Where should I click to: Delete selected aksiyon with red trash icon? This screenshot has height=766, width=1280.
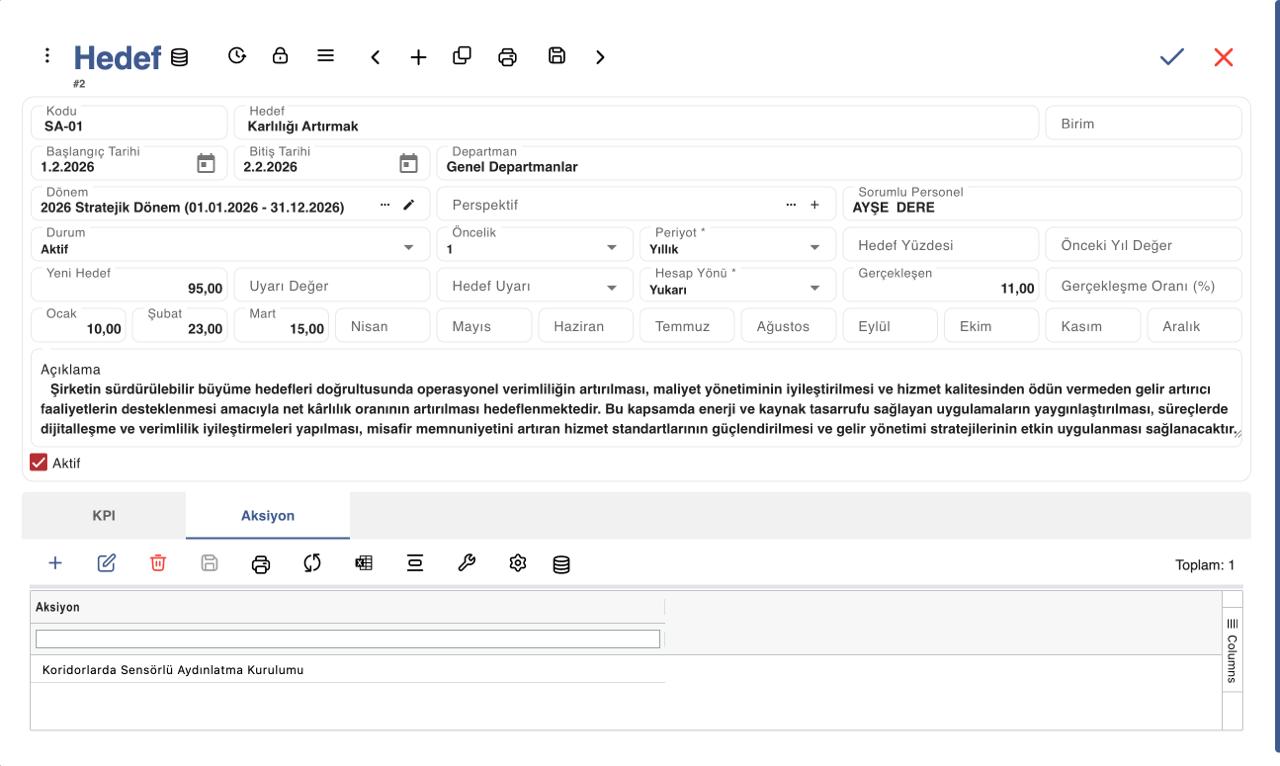pyautogui.click(x=158, y=563)
